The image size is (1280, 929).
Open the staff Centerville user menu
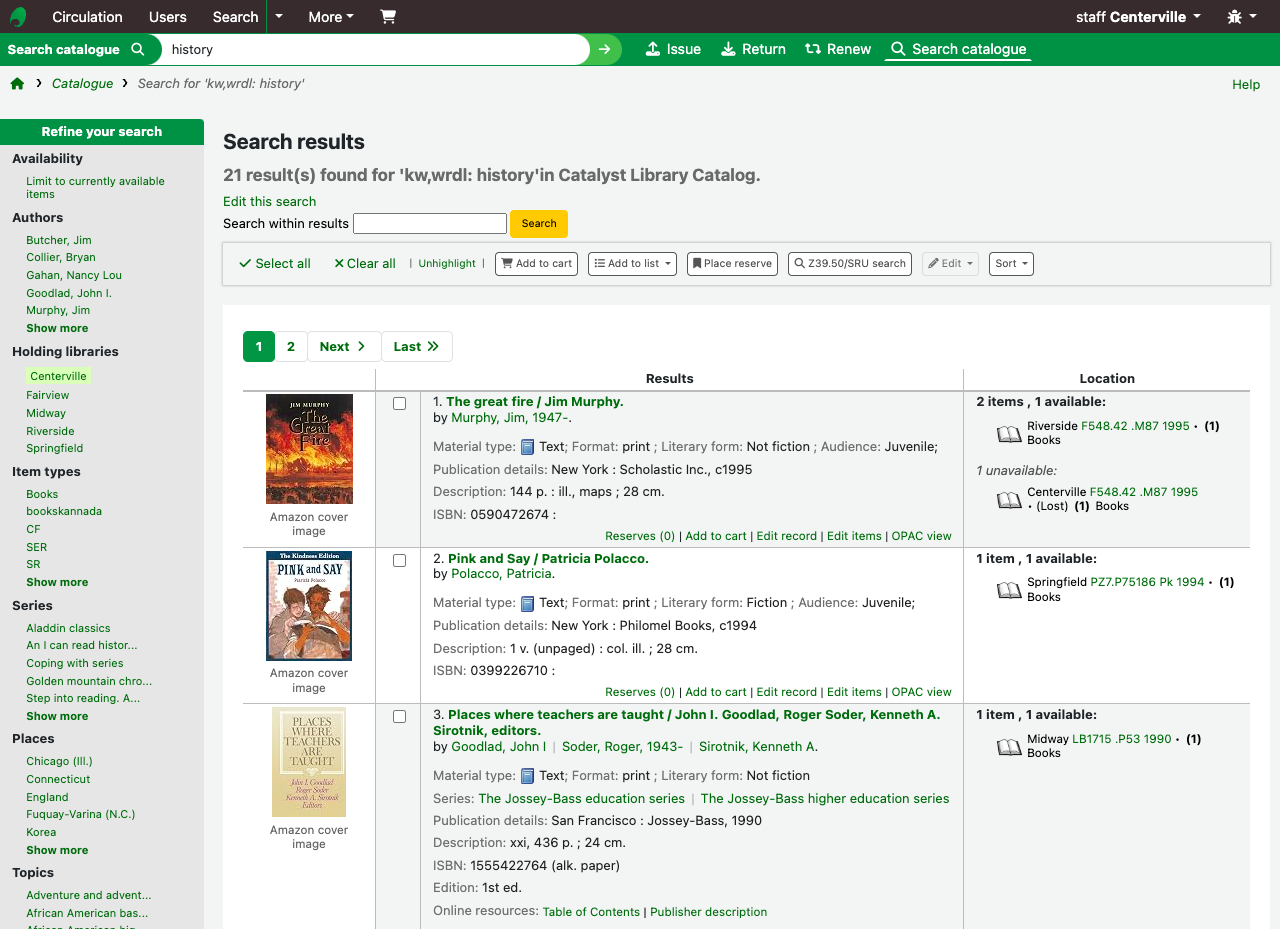click(x=1138, y=17)
